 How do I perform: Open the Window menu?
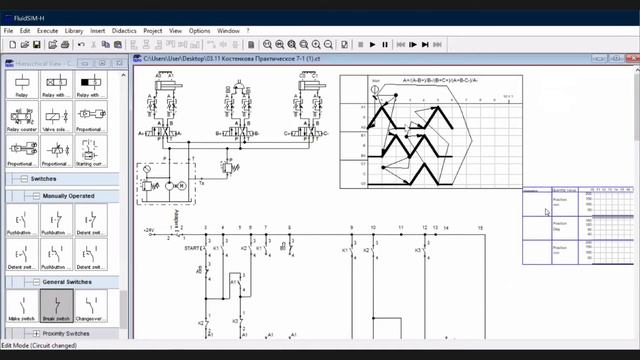point(228,31)
